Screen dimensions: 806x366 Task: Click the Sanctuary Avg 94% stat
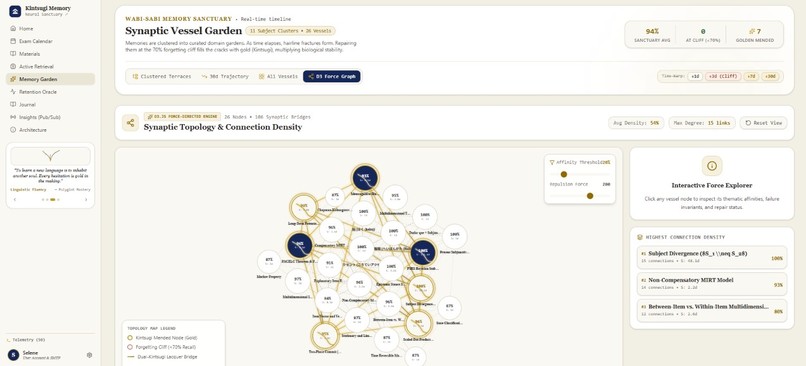(x=652, y=34)
